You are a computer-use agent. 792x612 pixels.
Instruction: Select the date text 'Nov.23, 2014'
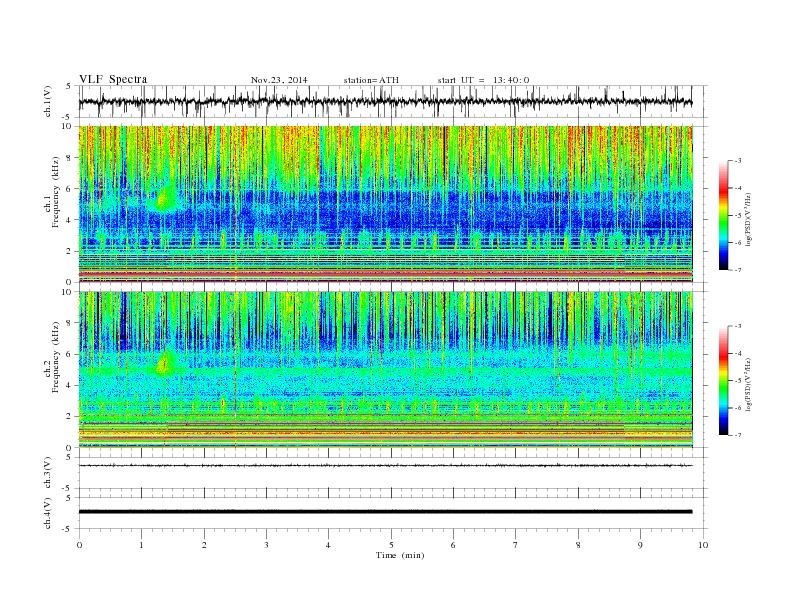[279, 80]
